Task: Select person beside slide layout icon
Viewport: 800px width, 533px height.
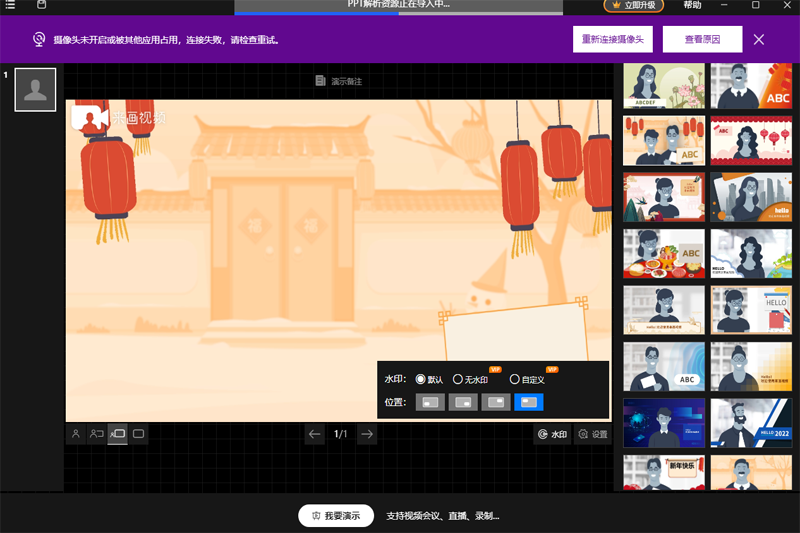Action: tap(96, 434)
